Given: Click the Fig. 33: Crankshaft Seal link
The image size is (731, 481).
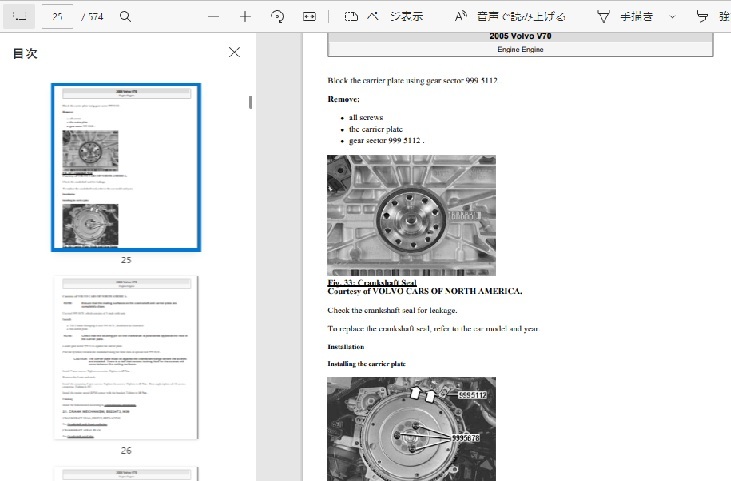Looking at the screenshot, I should tap(372, 282).
